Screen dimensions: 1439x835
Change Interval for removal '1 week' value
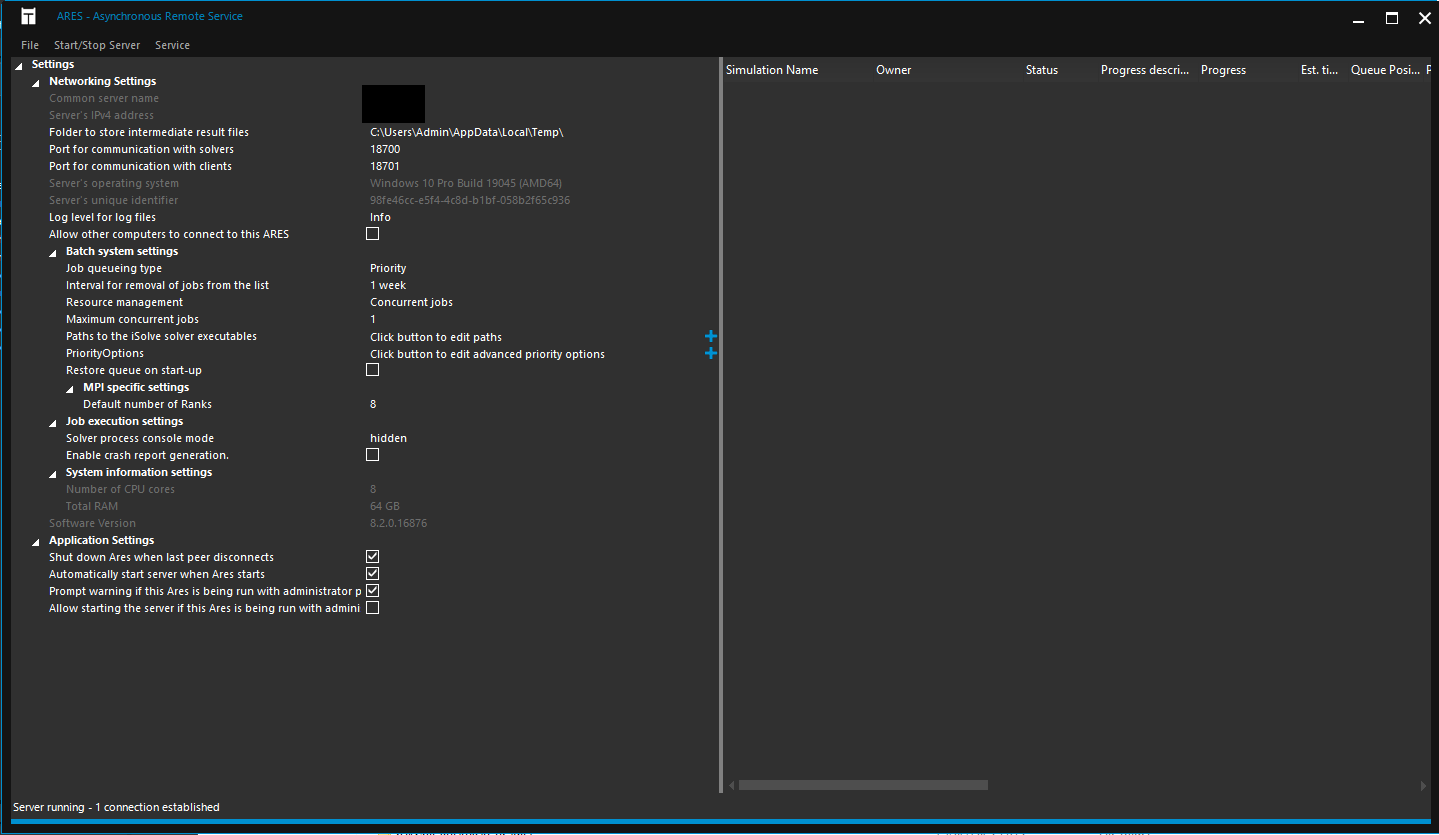[x=388, y=285]
